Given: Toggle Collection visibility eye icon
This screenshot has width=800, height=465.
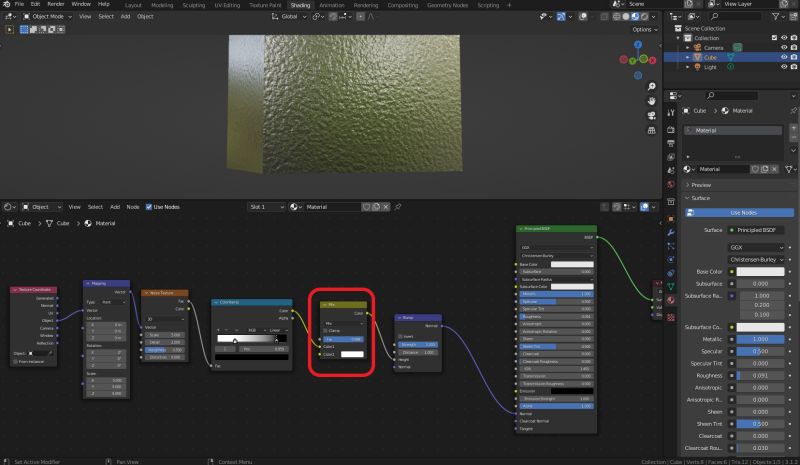Looking at the screenshot, I should [784, 38].
